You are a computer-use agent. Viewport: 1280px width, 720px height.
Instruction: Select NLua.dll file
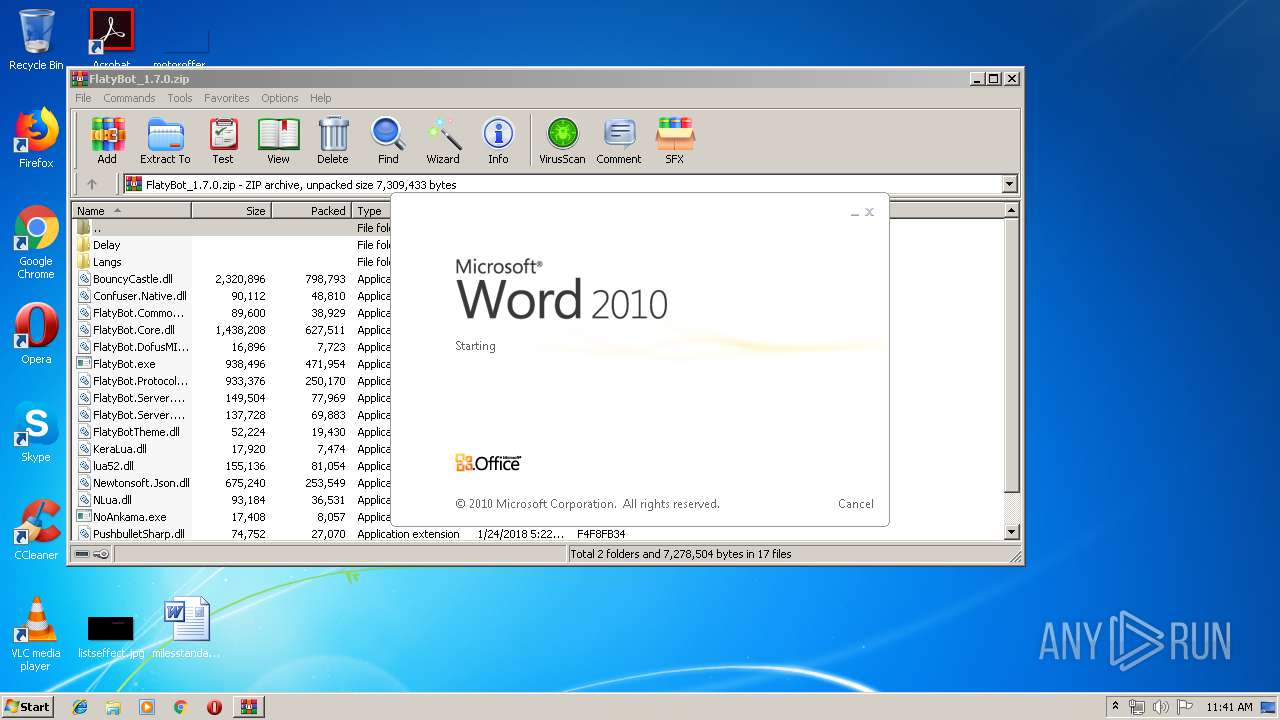(x=112, y=500)
